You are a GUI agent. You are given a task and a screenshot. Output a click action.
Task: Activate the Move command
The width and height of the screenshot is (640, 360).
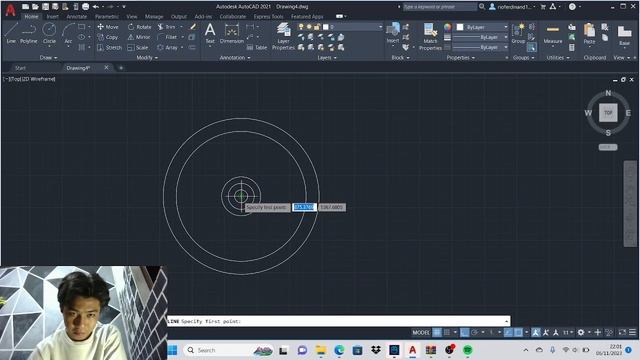(x=108, y=27)
